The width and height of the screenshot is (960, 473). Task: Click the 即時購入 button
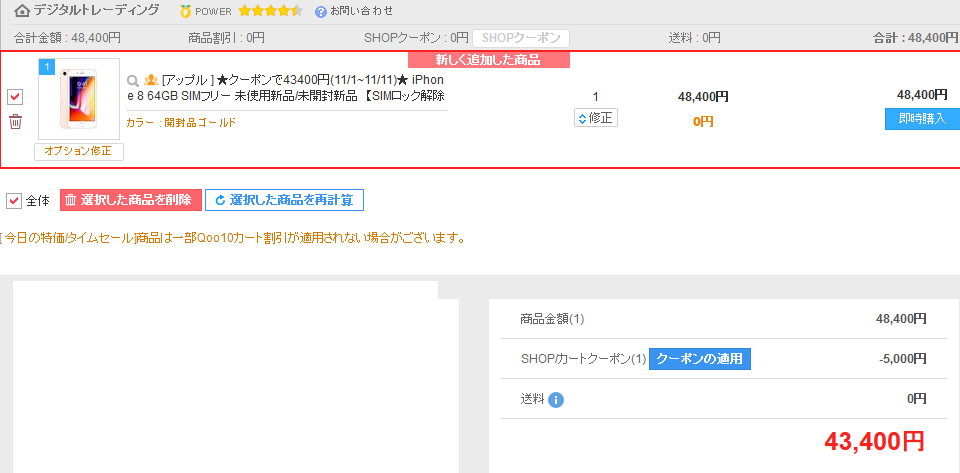pyautogui.click(x=922, y=119)
